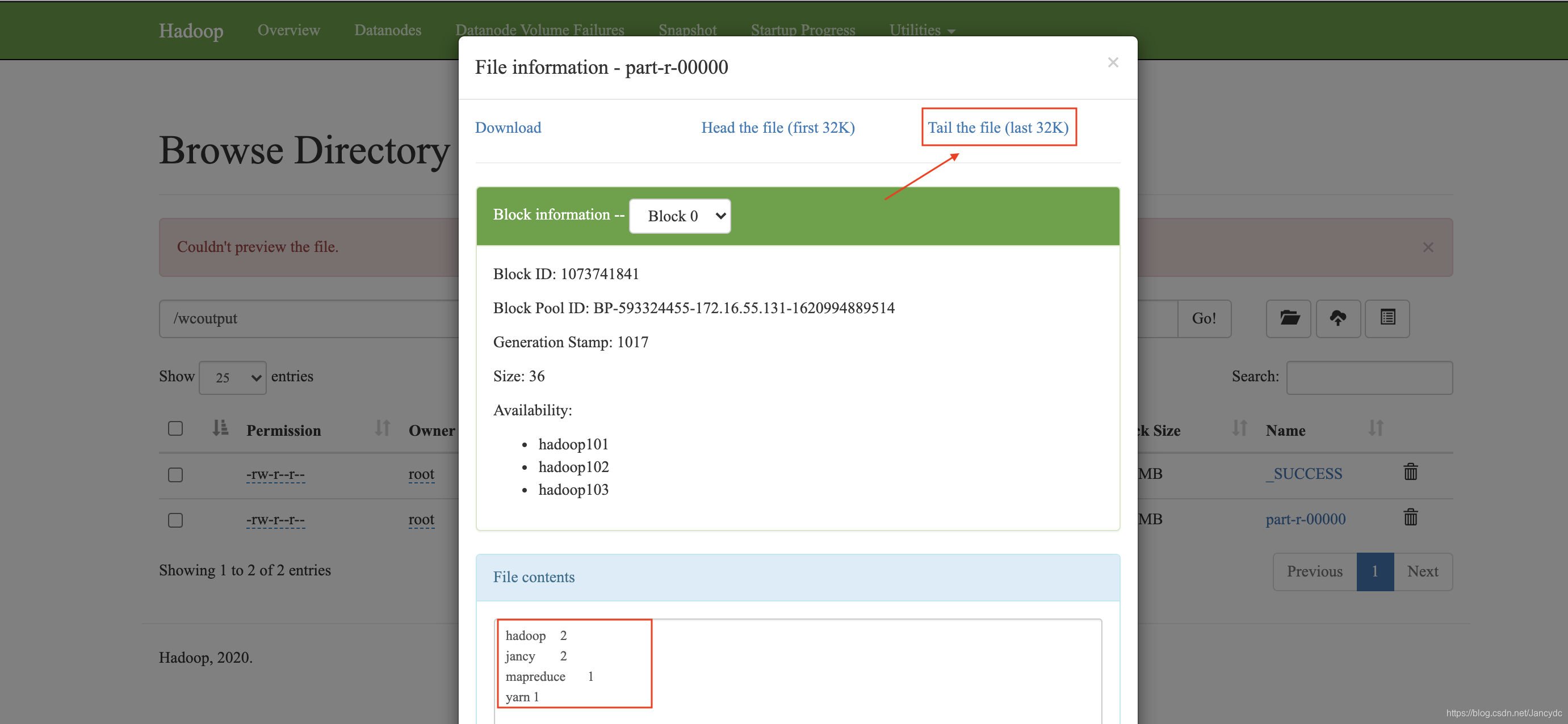The image size is (1568, 724).
Task: Delete the _SUCCESS file via trash icon
Action: [1410, 472]
